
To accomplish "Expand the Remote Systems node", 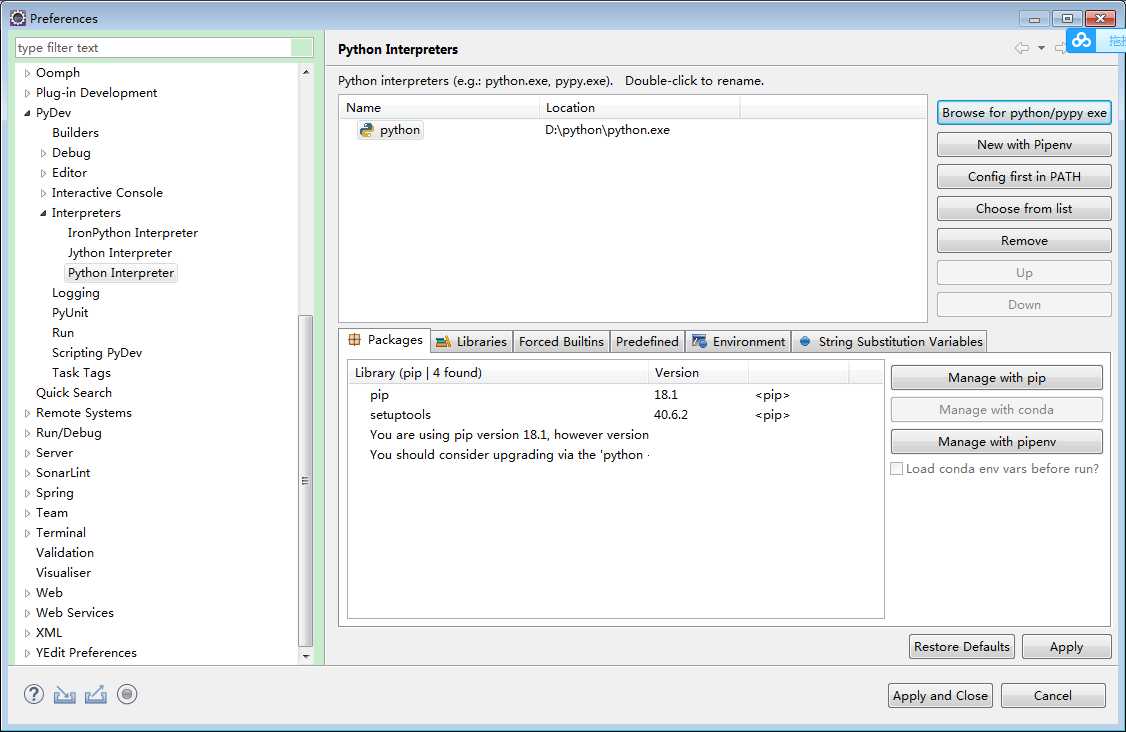I will pyautogui.click(x=27, y=413).
